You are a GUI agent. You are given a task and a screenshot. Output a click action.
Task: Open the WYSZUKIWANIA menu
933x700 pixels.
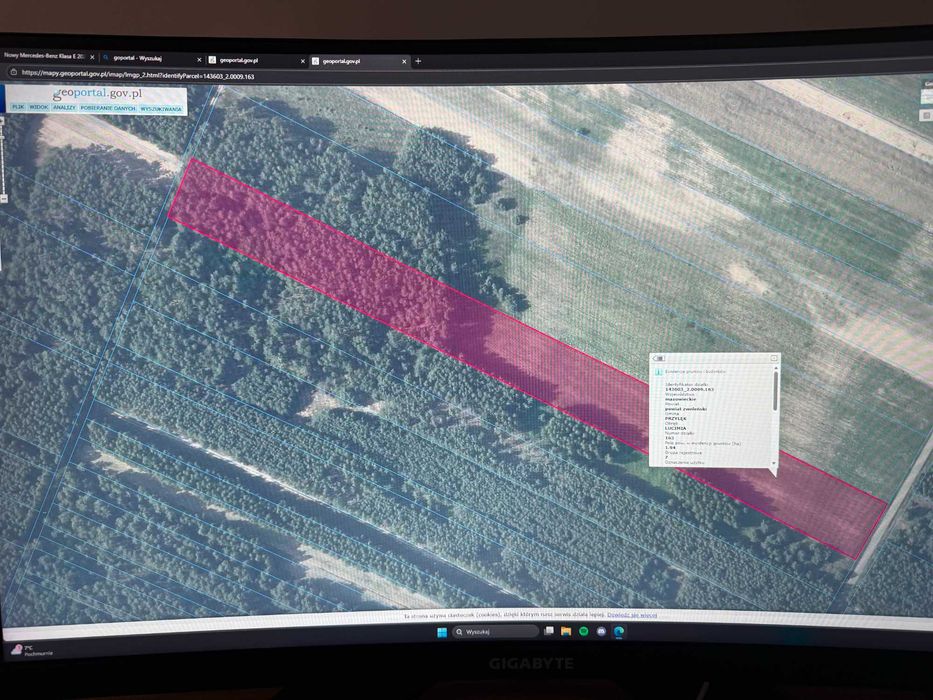point(162,109)
